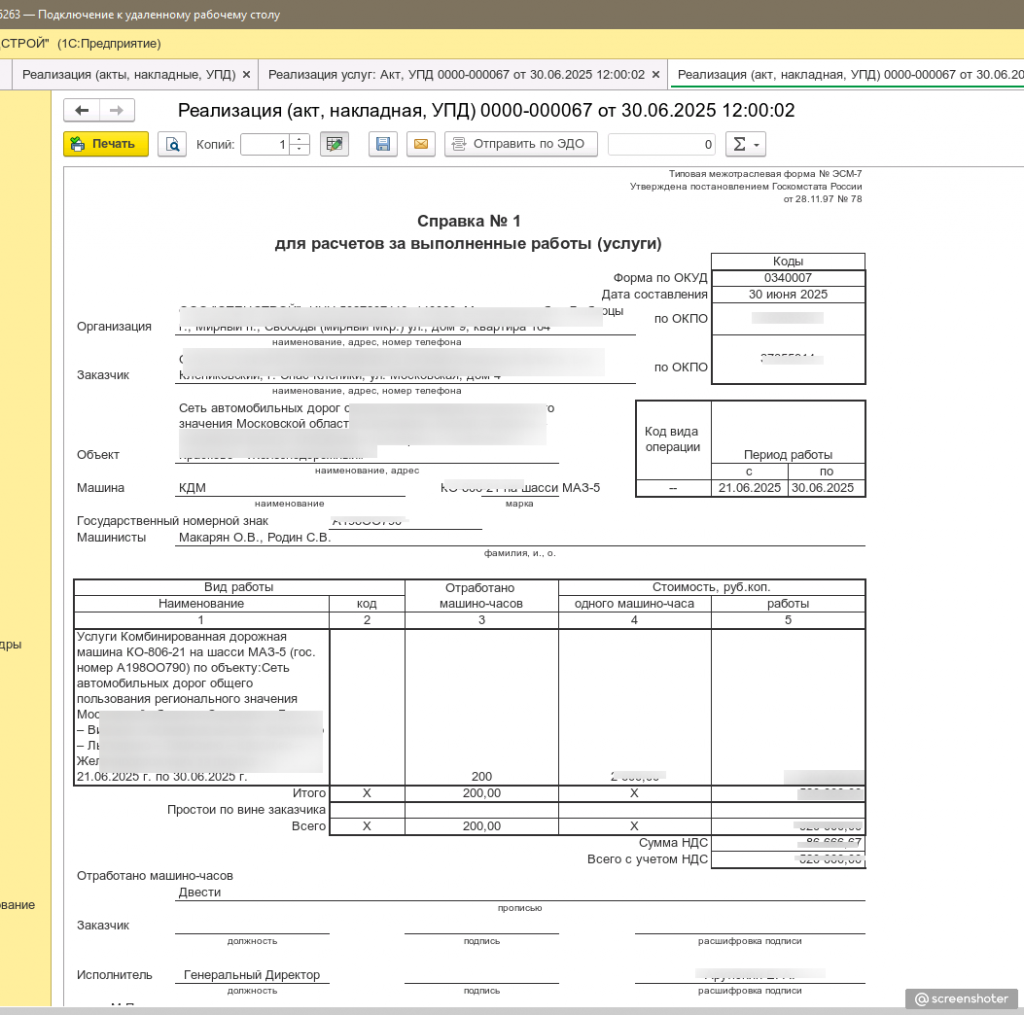Click the Код вида операции cell
The height and width of the screenshot is (1015, 1024).
click(x=673, y=439)
